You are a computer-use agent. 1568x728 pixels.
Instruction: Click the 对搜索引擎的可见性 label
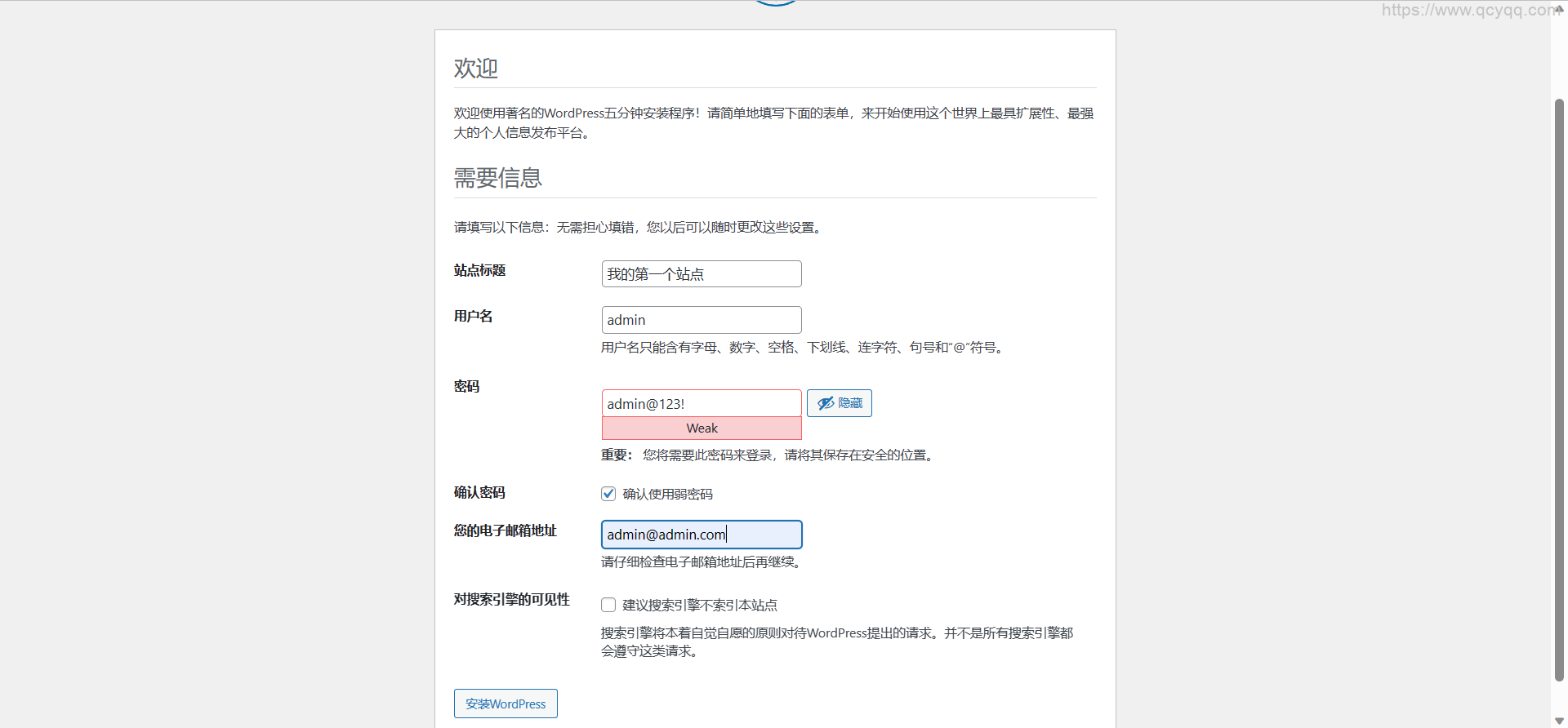[x=511, y=600]
